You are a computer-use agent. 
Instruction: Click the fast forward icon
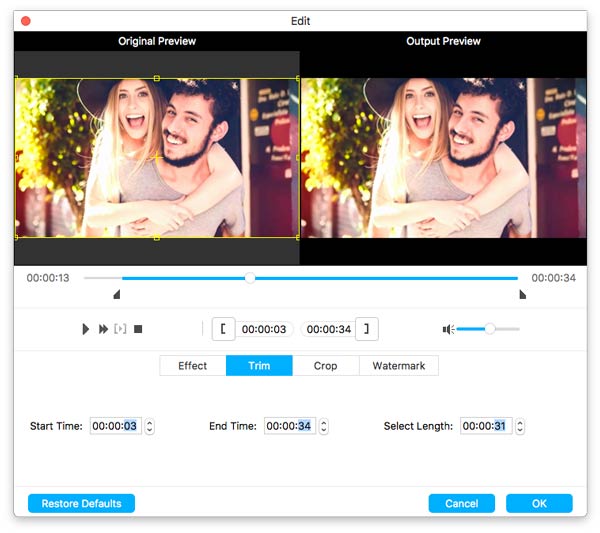click(x=103, y=329)
